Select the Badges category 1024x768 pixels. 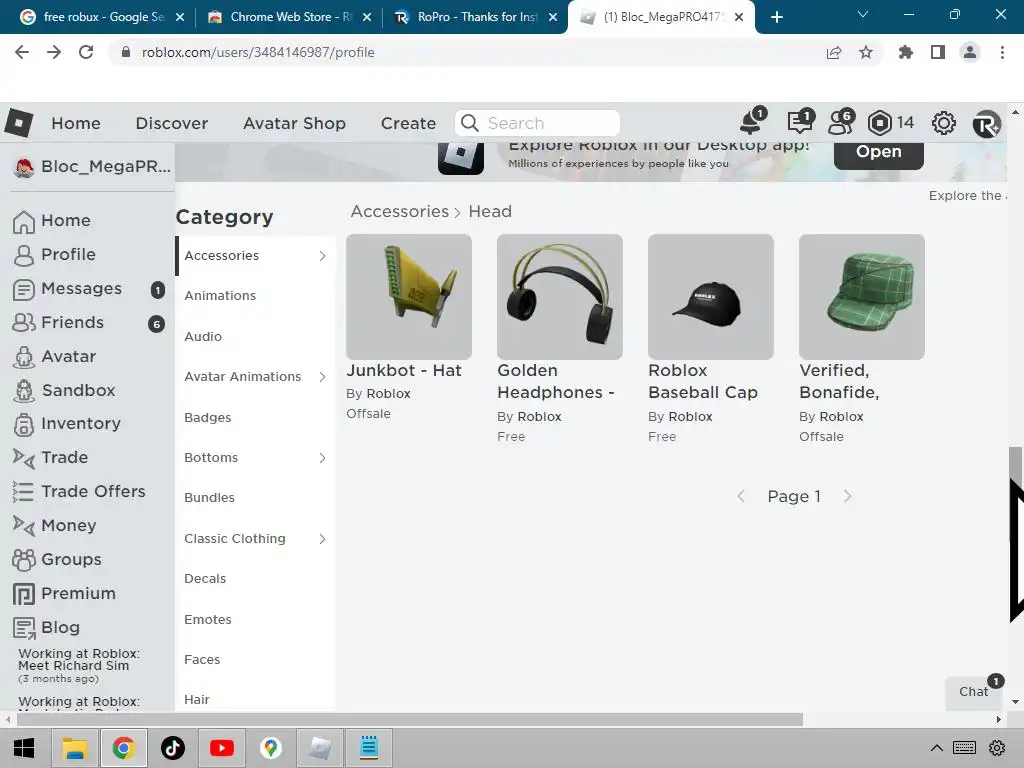point(208,418)
